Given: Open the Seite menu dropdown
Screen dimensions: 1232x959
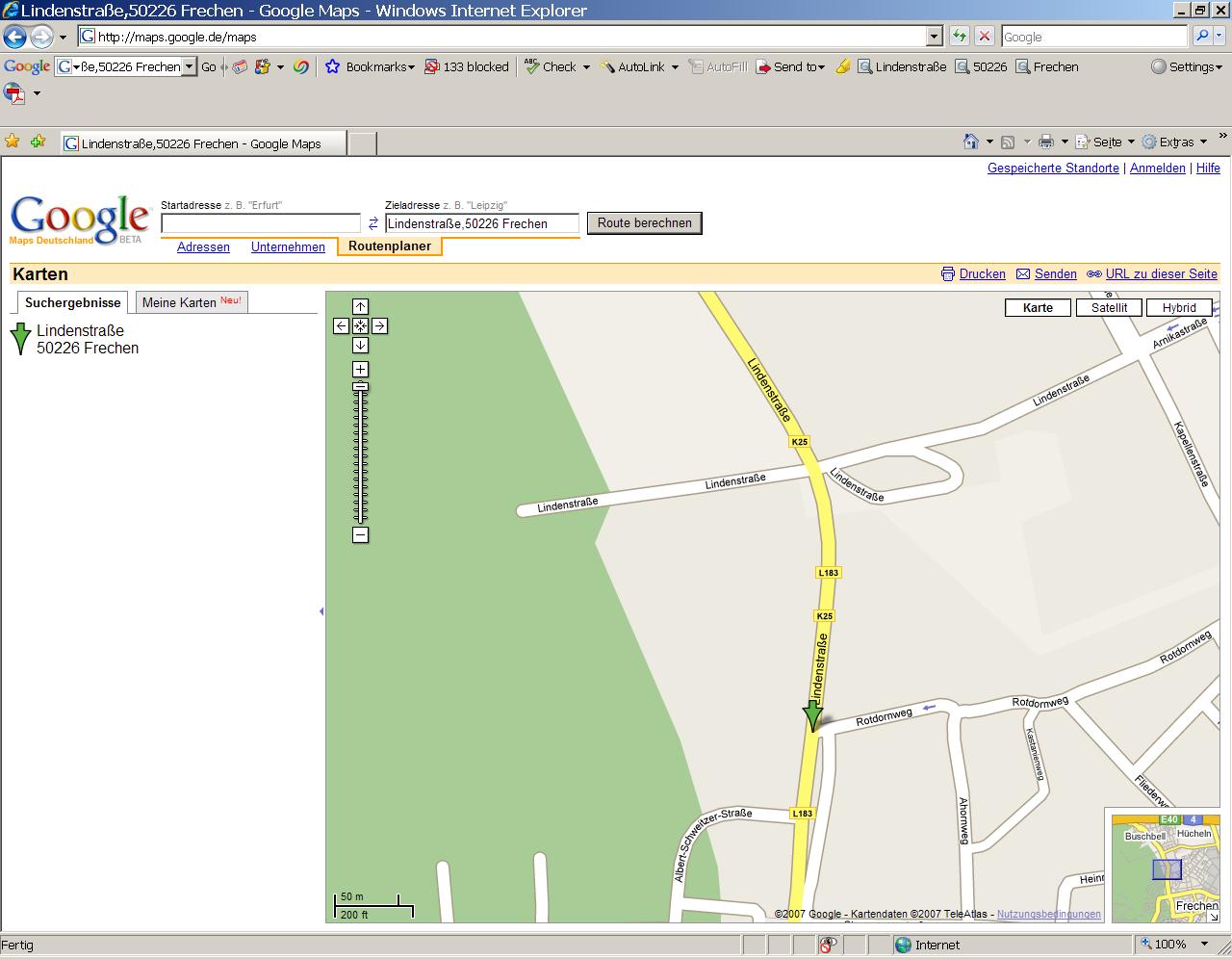Looking at the screenshot, I should click(1131, 142).
